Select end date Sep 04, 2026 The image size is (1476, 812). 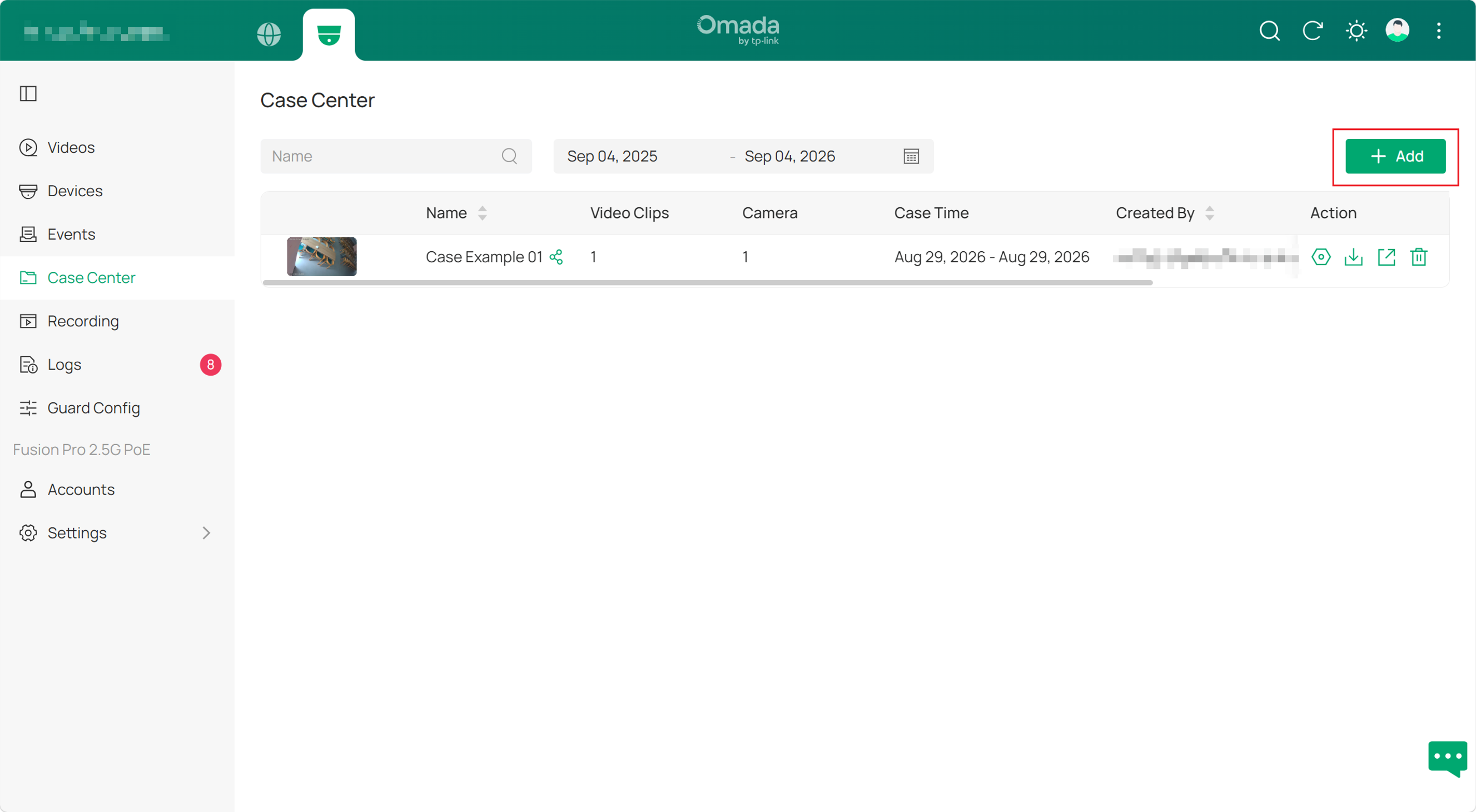(x=789, y=156)
